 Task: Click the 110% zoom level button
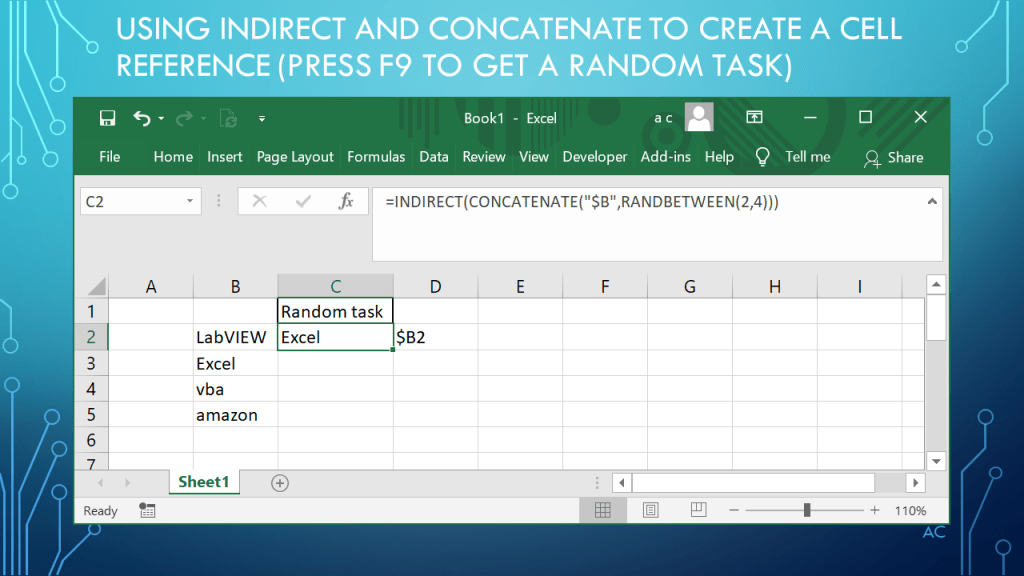point(910,511)
